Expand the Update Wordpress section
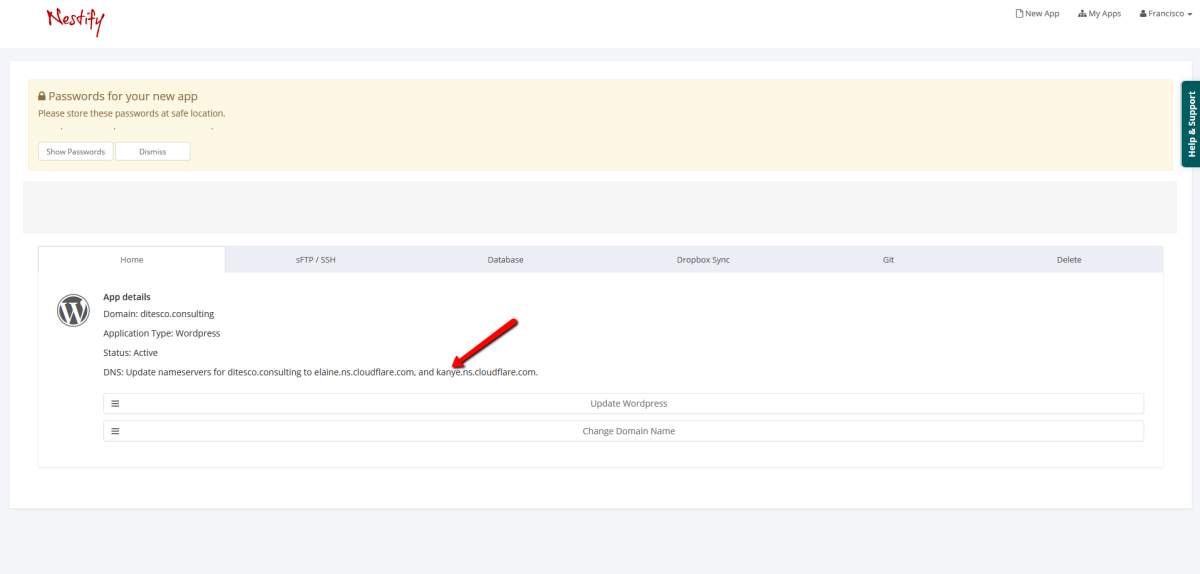This screenshot has width=1200, height=574. click(x=623, y=404)
